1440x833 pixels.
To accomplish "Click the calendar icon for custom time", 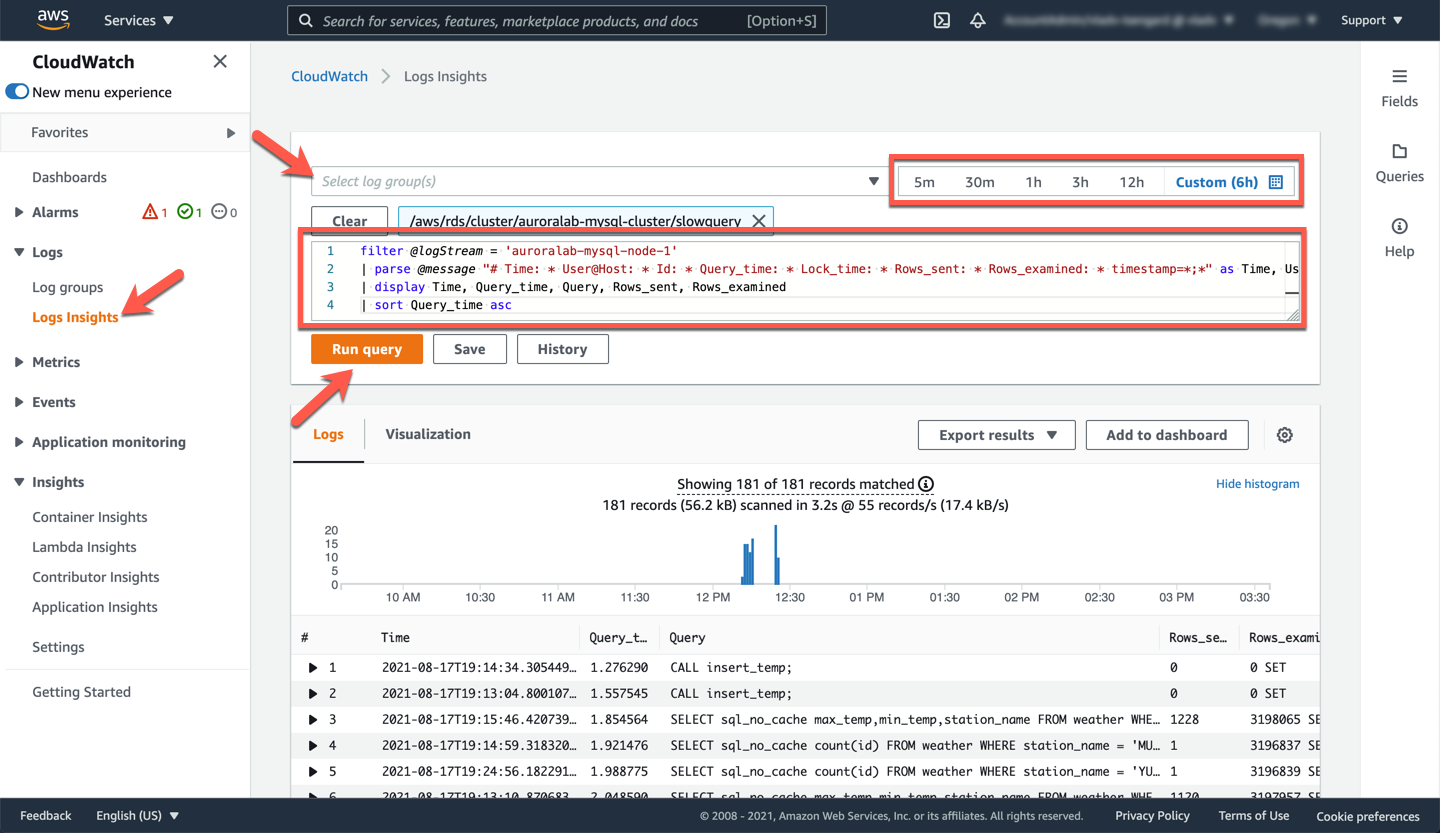I will click(x=1276, y=182).
